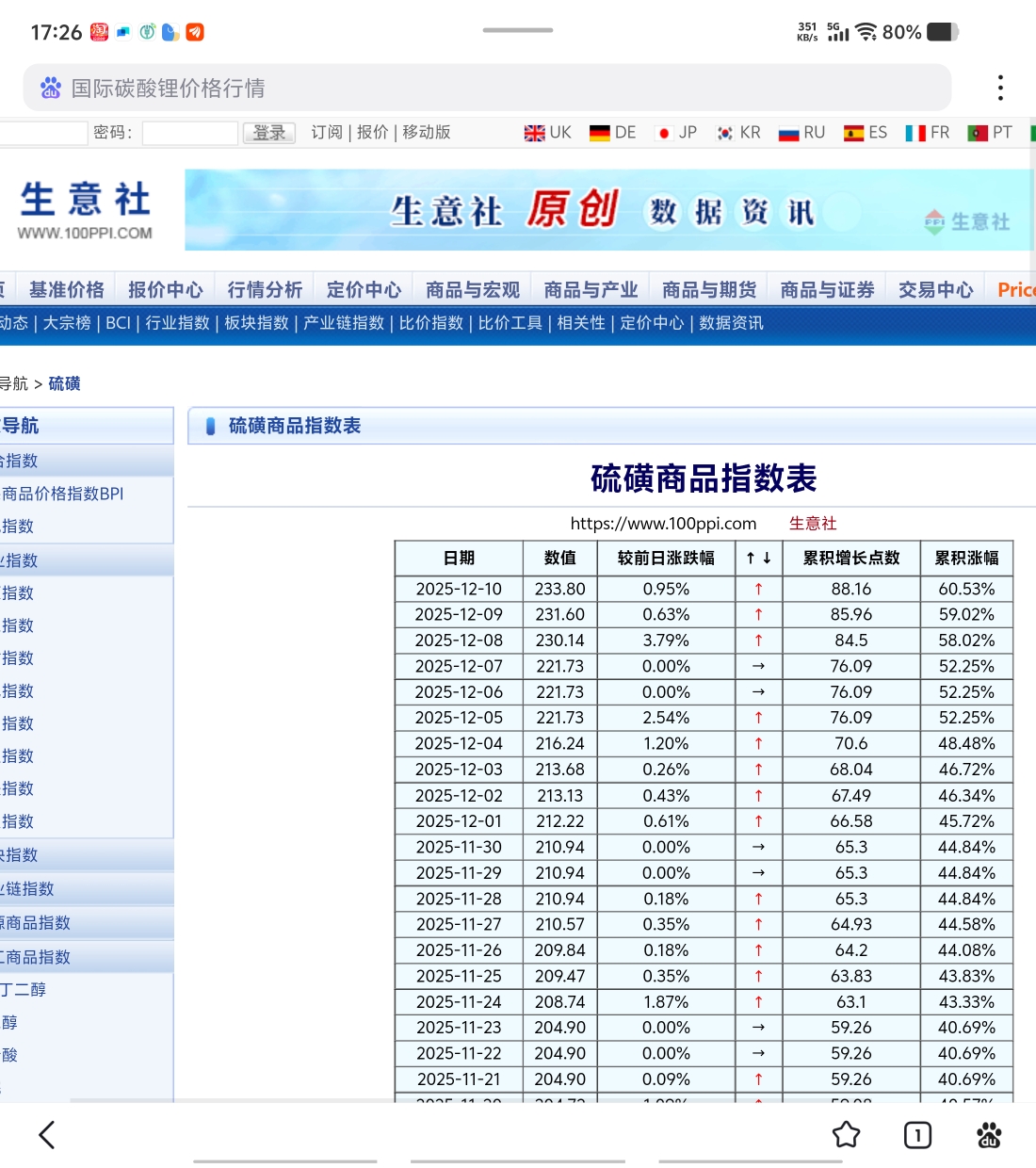
Task: Choose the KR flag language version
Action: tap(738, 133)
